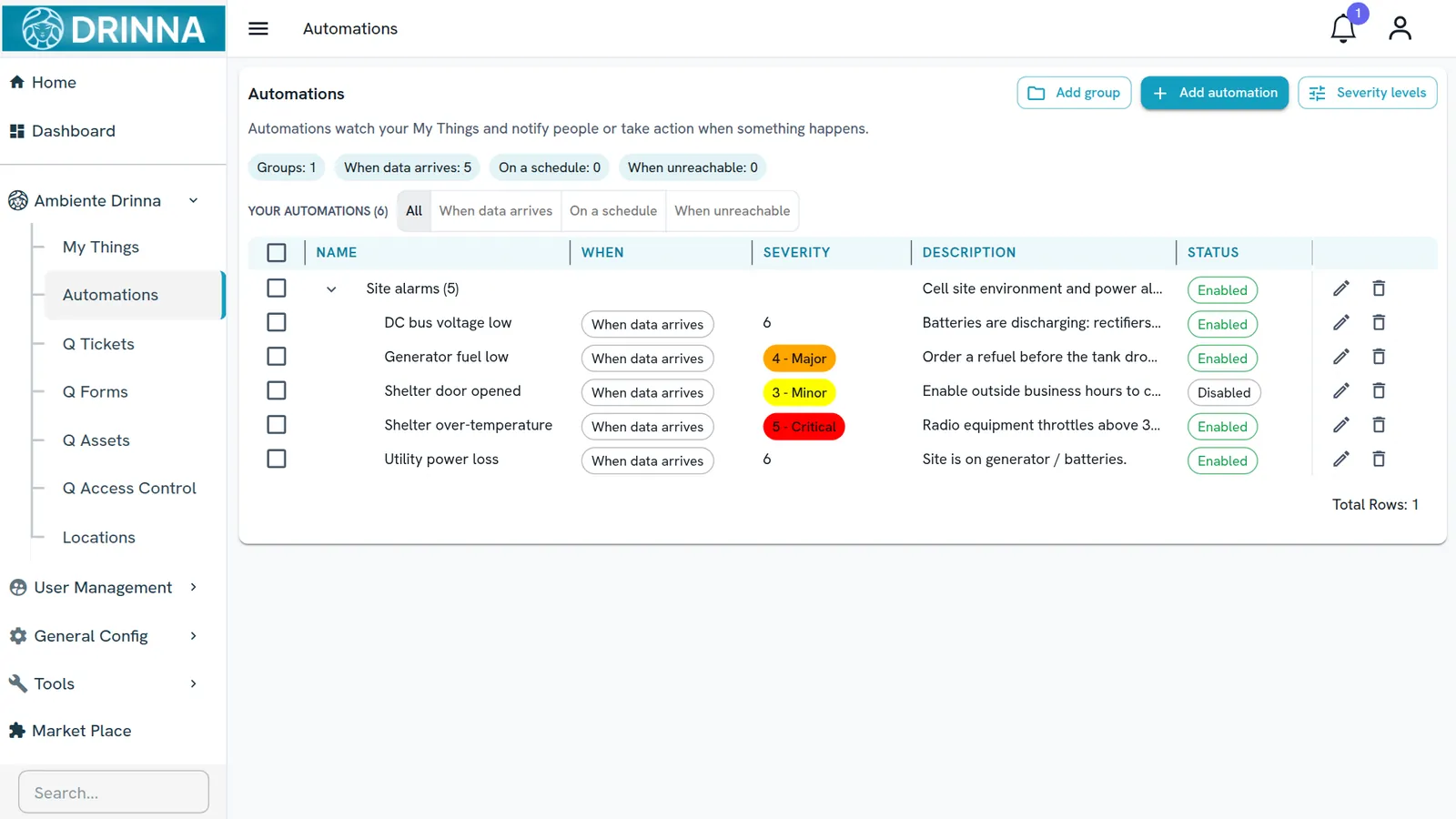Image resolution: width=1456 pixels, height=819 pixels.
Task: Check the DC bus voltage low checkbox
Action: pos(277,322)
